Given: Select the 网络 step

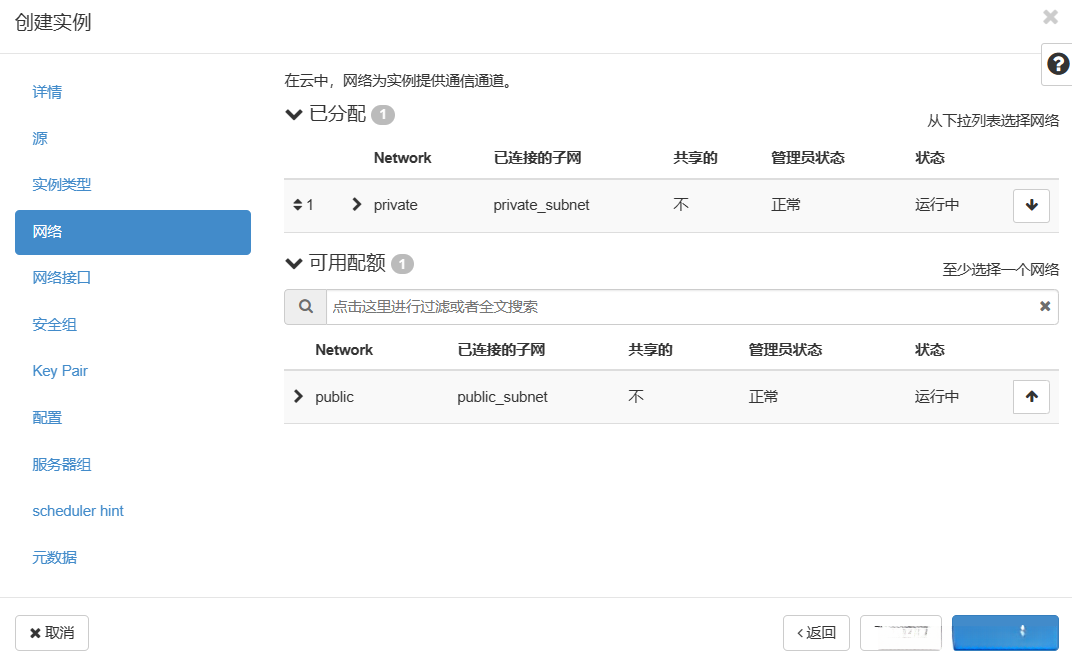Looking at the screenshot, I should point(133,232).
